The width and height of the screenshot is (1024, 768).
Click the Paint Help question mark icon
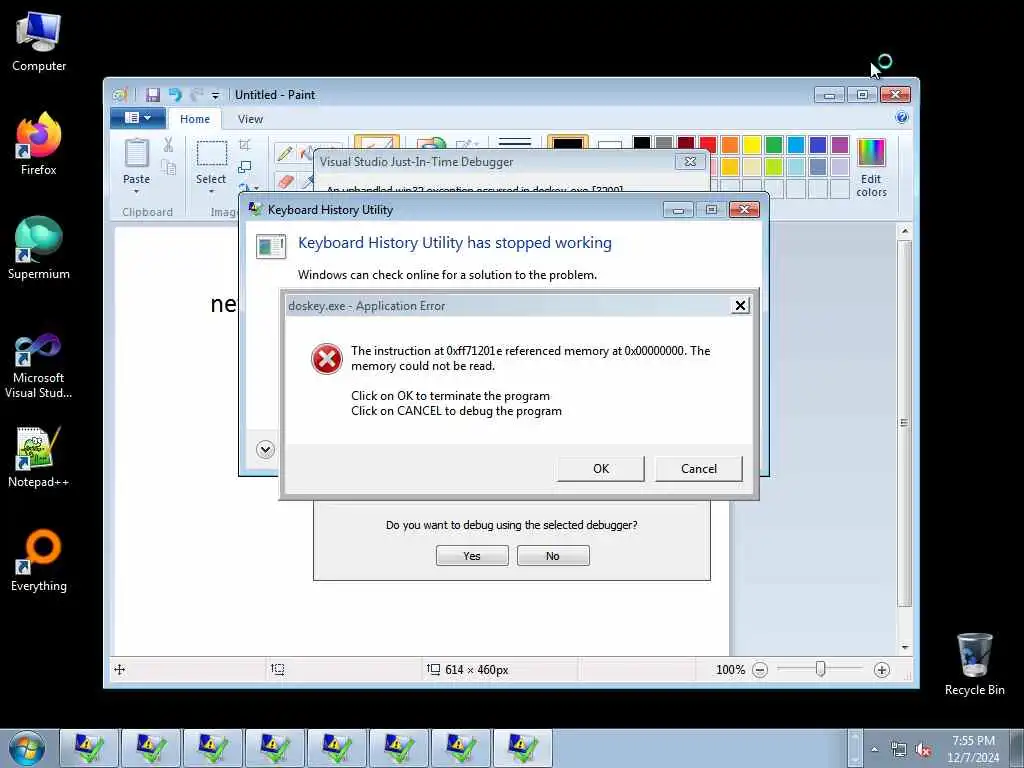click(902, 118)
